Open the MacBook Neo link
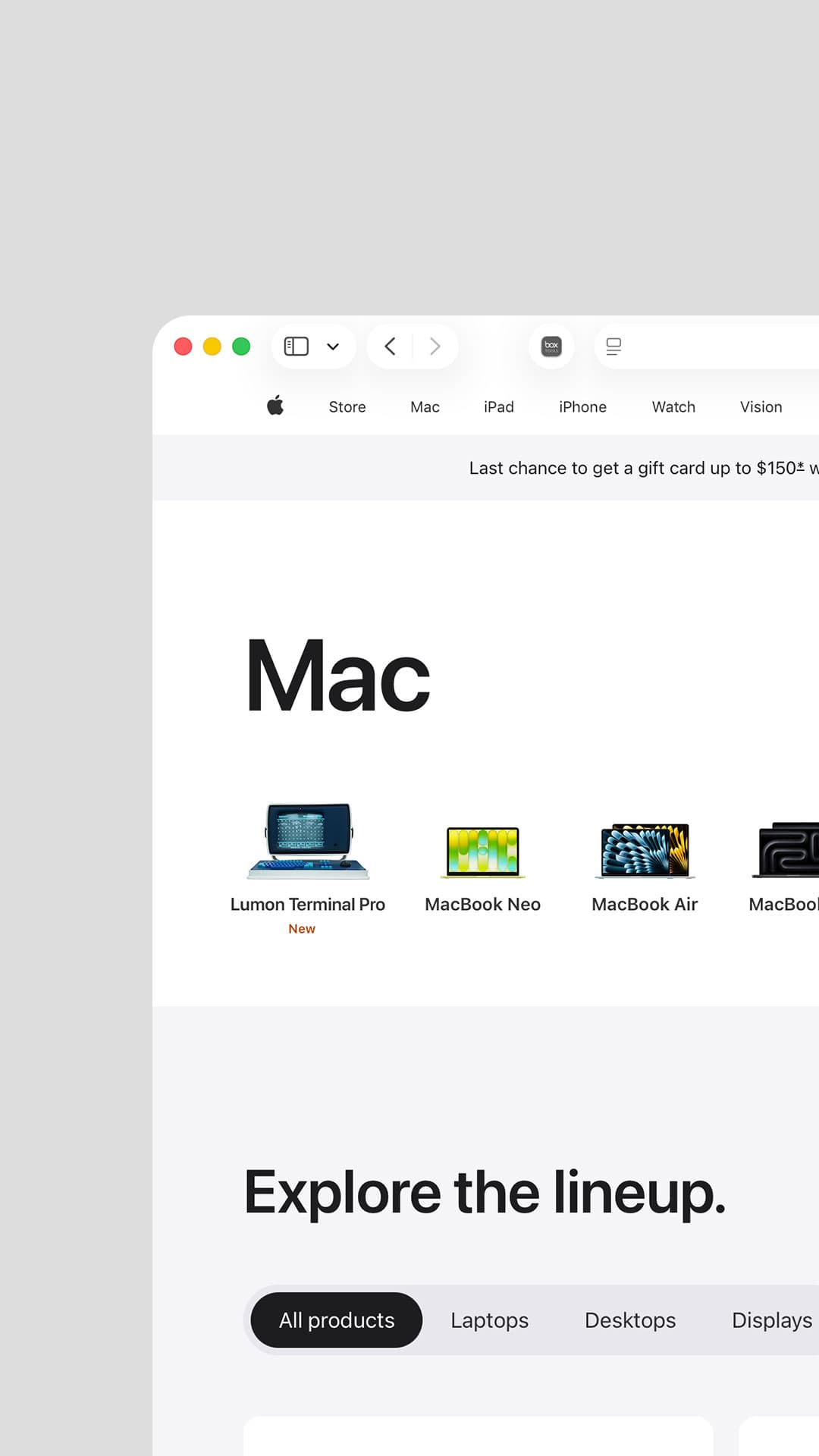Image resolution: width=819 pixels, height=1456 pixels. click(x=483, y=904)
